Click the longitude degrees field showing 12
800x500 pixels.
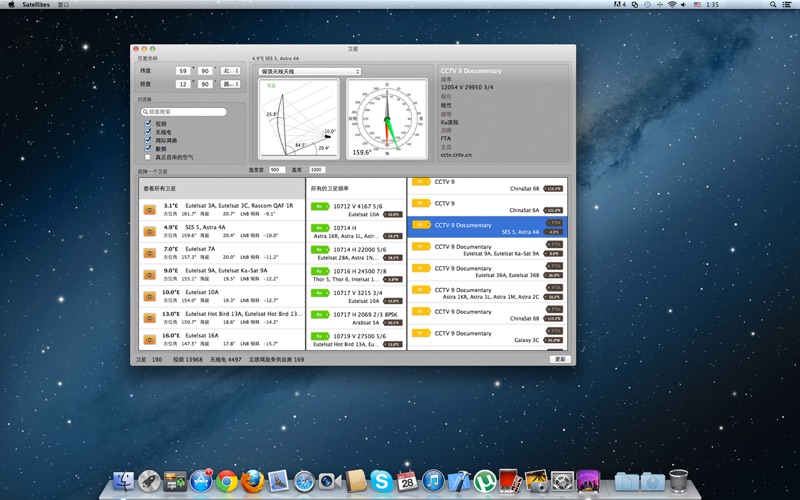(x=183, y=84)
